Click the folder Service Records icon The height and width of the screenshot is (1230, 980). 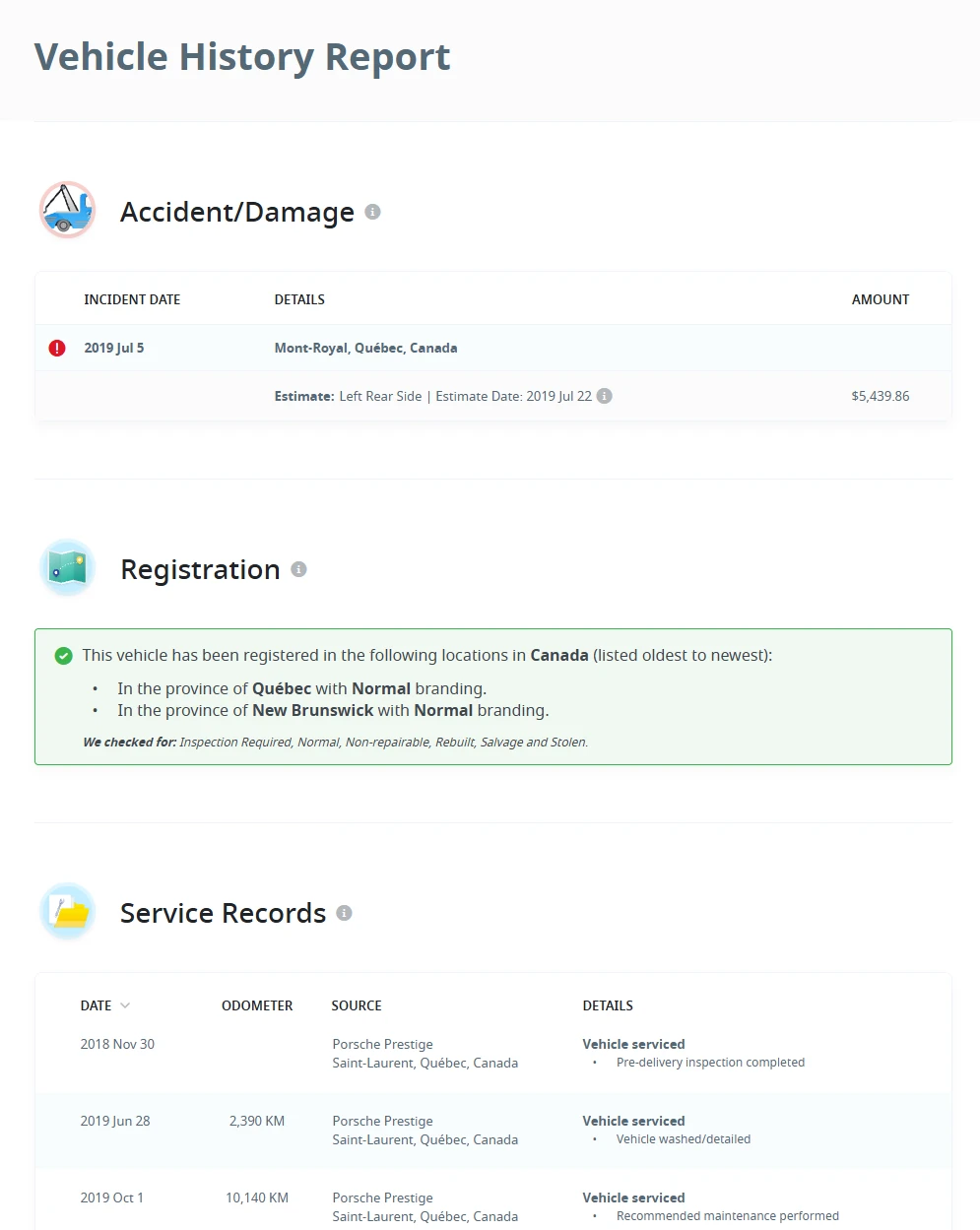point(67,912)
